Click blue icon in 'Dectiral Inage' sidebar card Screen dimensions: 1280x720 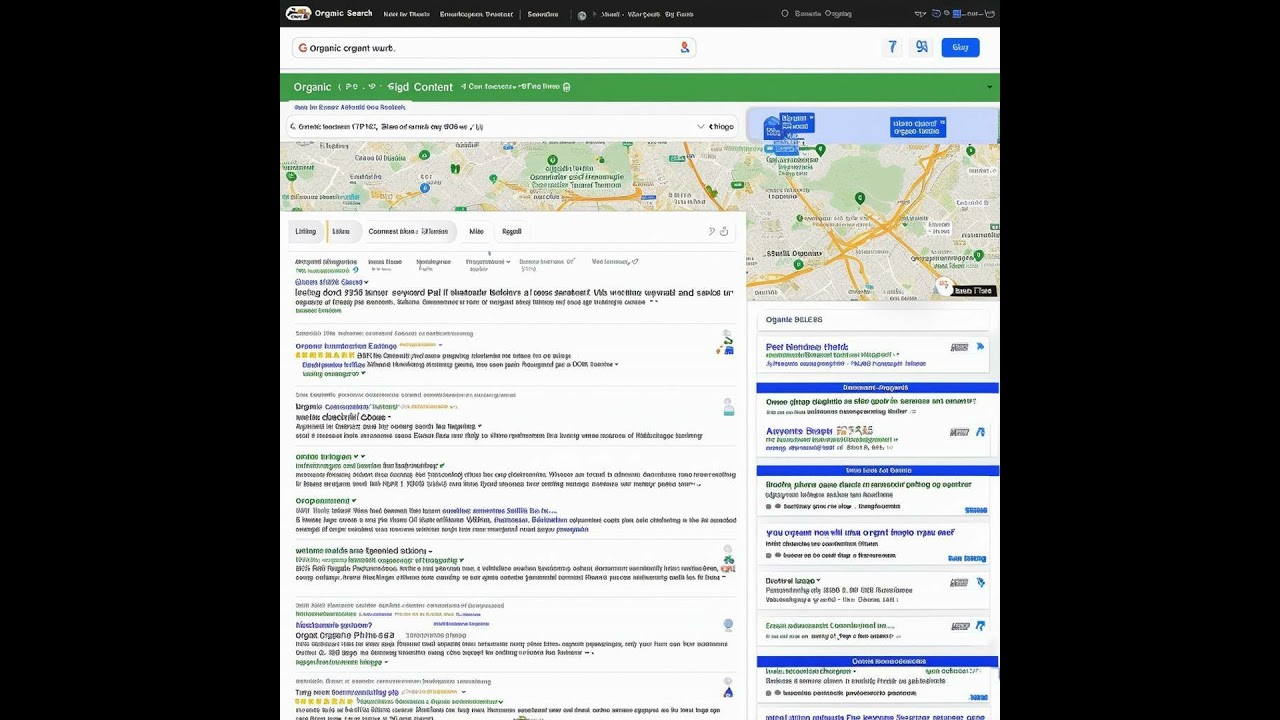coord(980,582)
